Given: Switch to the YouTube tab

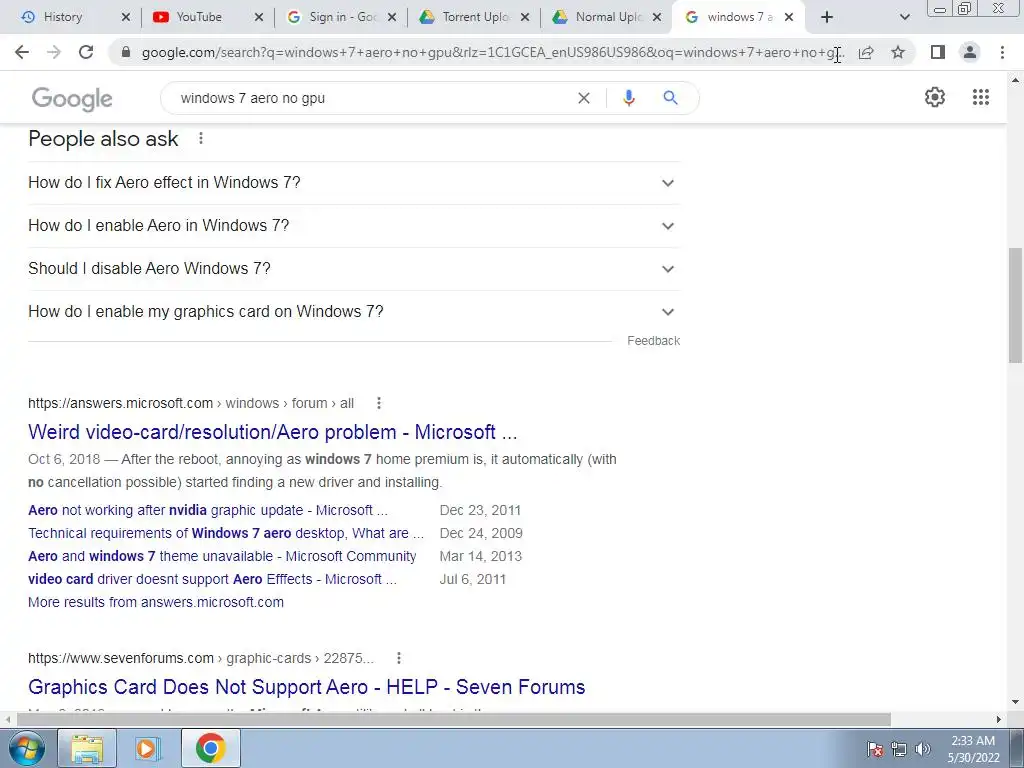Looking at the screenshot, I should 199,17.
